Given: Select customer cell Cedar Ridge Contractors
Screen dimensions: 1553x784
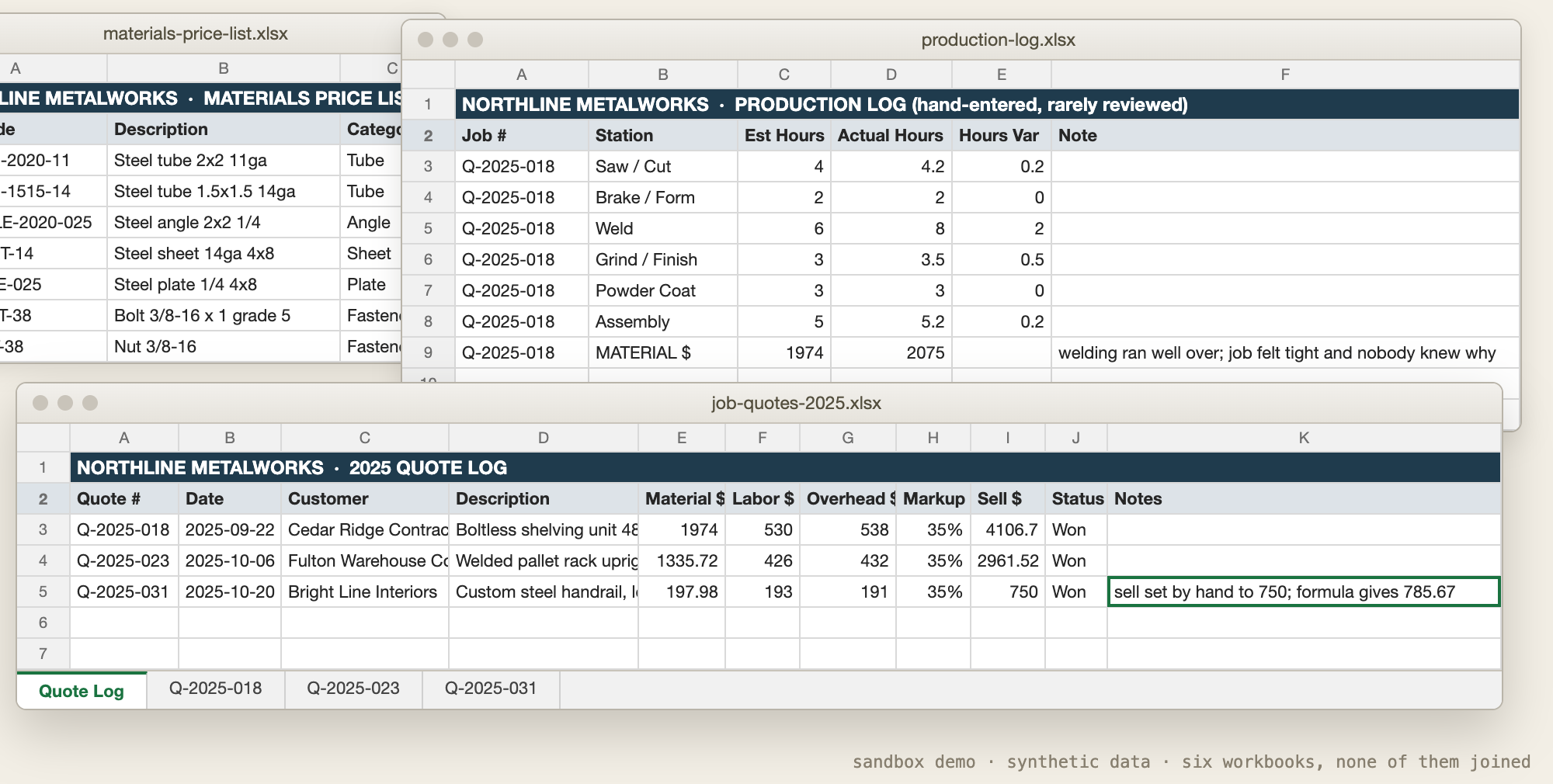Looking at the screenshot, I should (365, 529).
